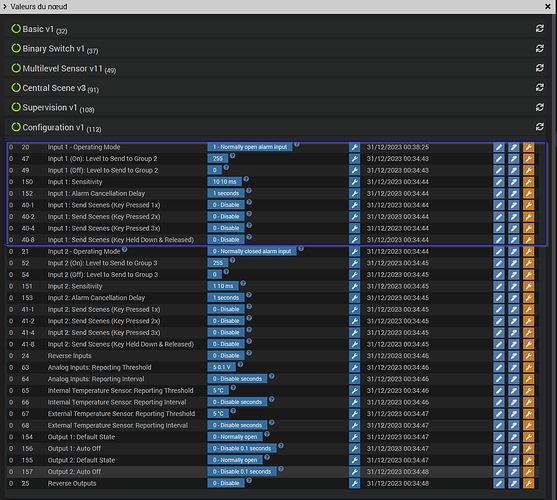Refresh the Multilevel Sensor v11 values
The width and height of the screenshot is (557, 500).
[x=540, y=67]
